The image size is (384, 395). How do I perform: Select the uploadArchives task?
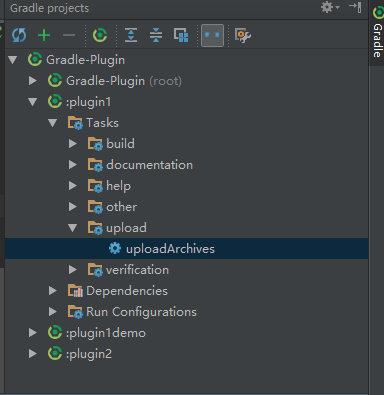[187, 249]
